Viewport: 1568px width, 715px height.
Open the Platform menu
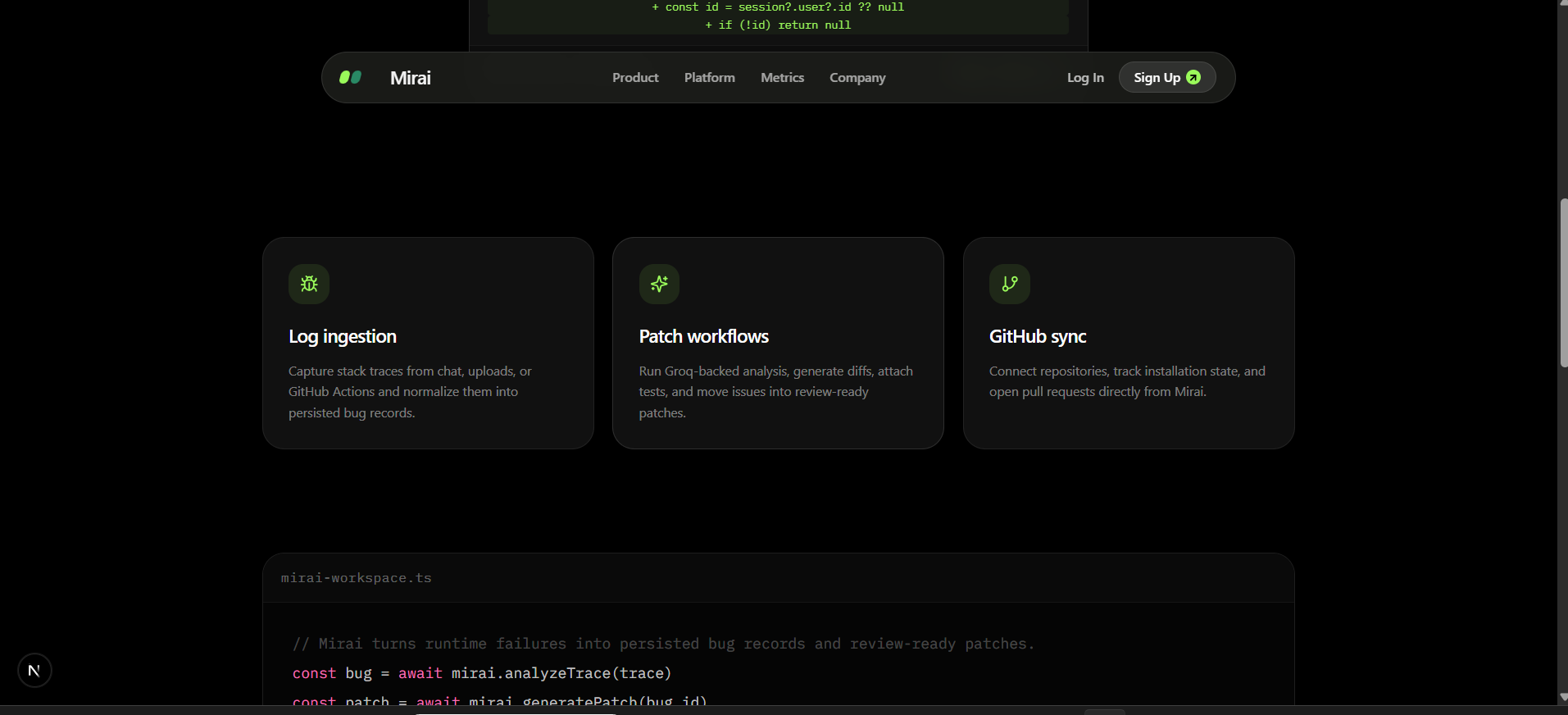point(710,77)
